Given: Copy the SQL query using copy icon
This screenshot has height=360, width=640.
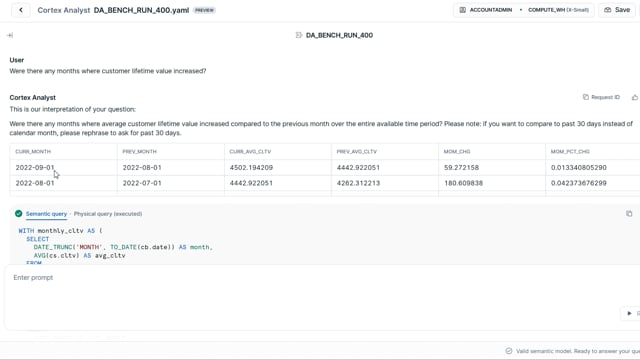Looking at the screenshot, I should click(x=629, y=213).
